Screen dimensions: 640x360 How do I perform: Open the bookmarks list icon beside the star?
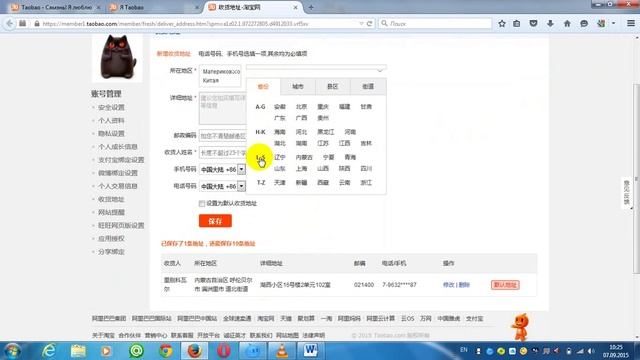[x=517, y=24]
